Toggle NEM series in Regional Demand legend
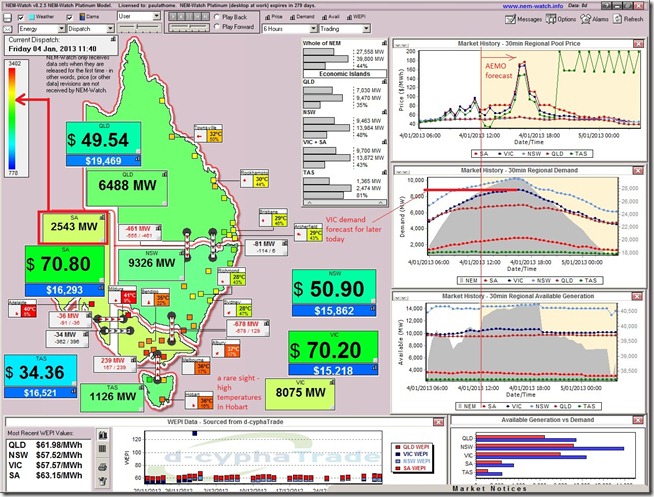Image resolution: width=654 pixels, height=497 pixels. 468,281
